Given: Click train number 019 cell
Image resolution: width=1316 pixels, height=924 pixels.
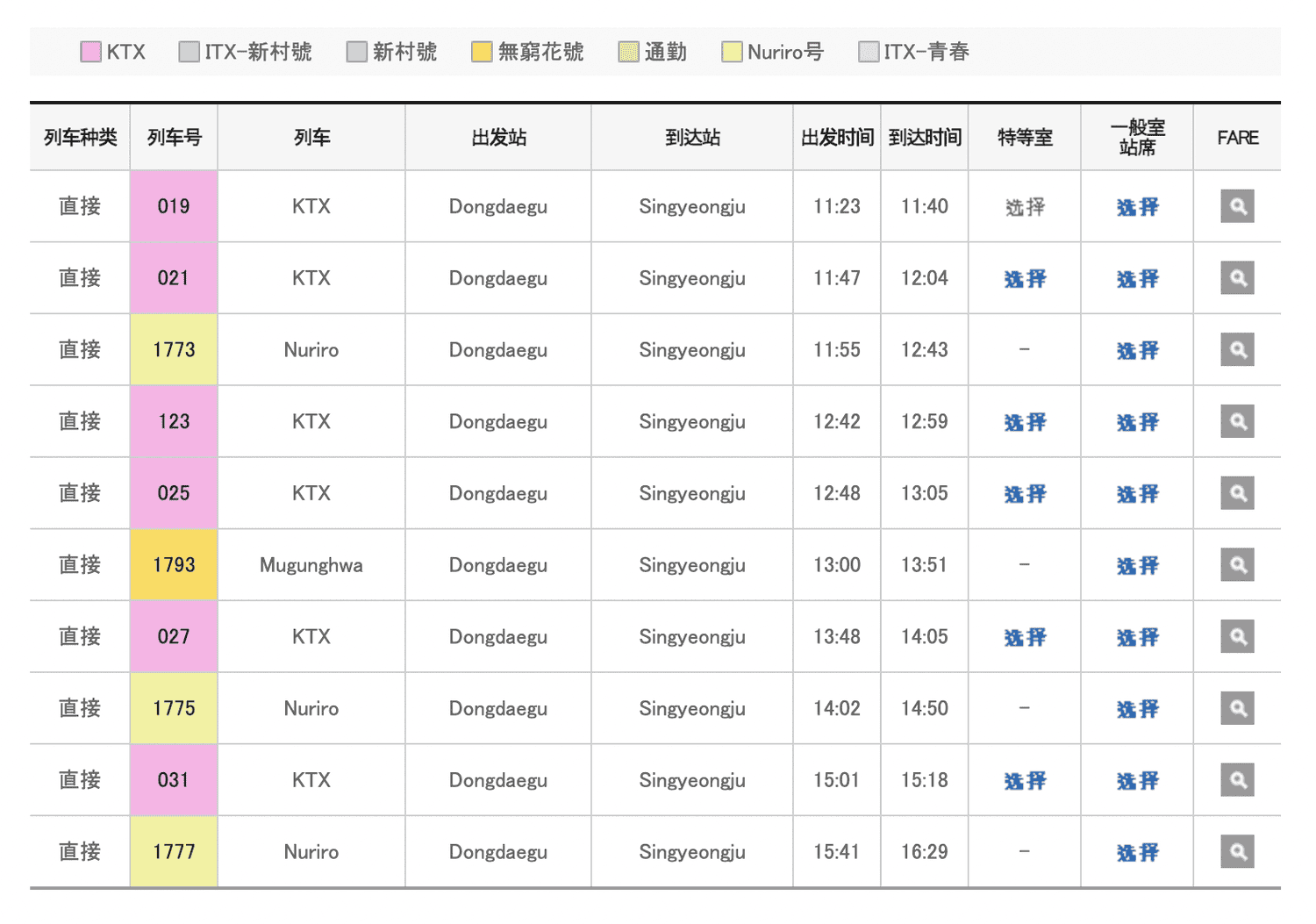Looking at the screenshot, I should coord(174,206).
